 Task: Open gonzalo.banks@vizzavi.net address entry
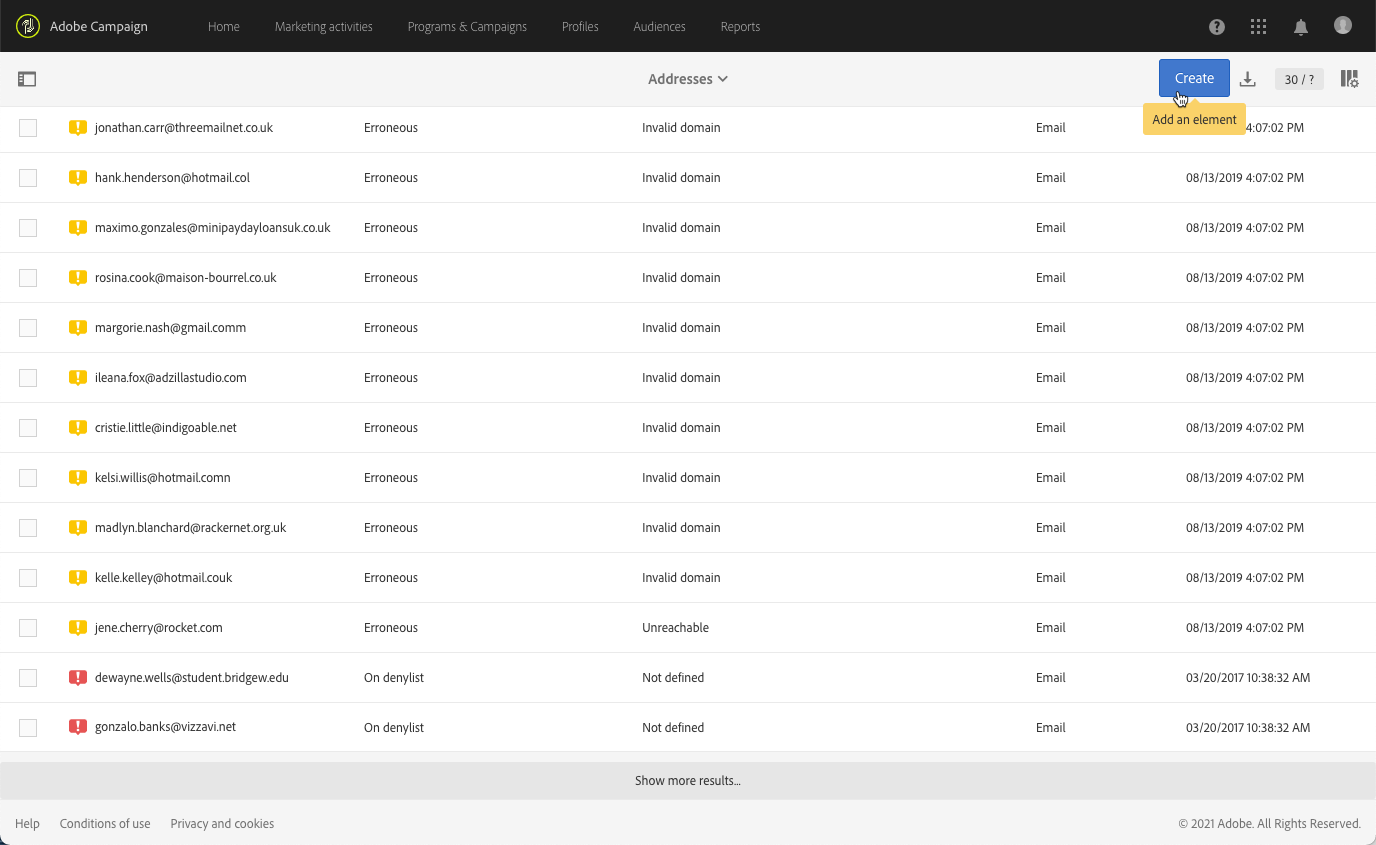pos(165,727)
